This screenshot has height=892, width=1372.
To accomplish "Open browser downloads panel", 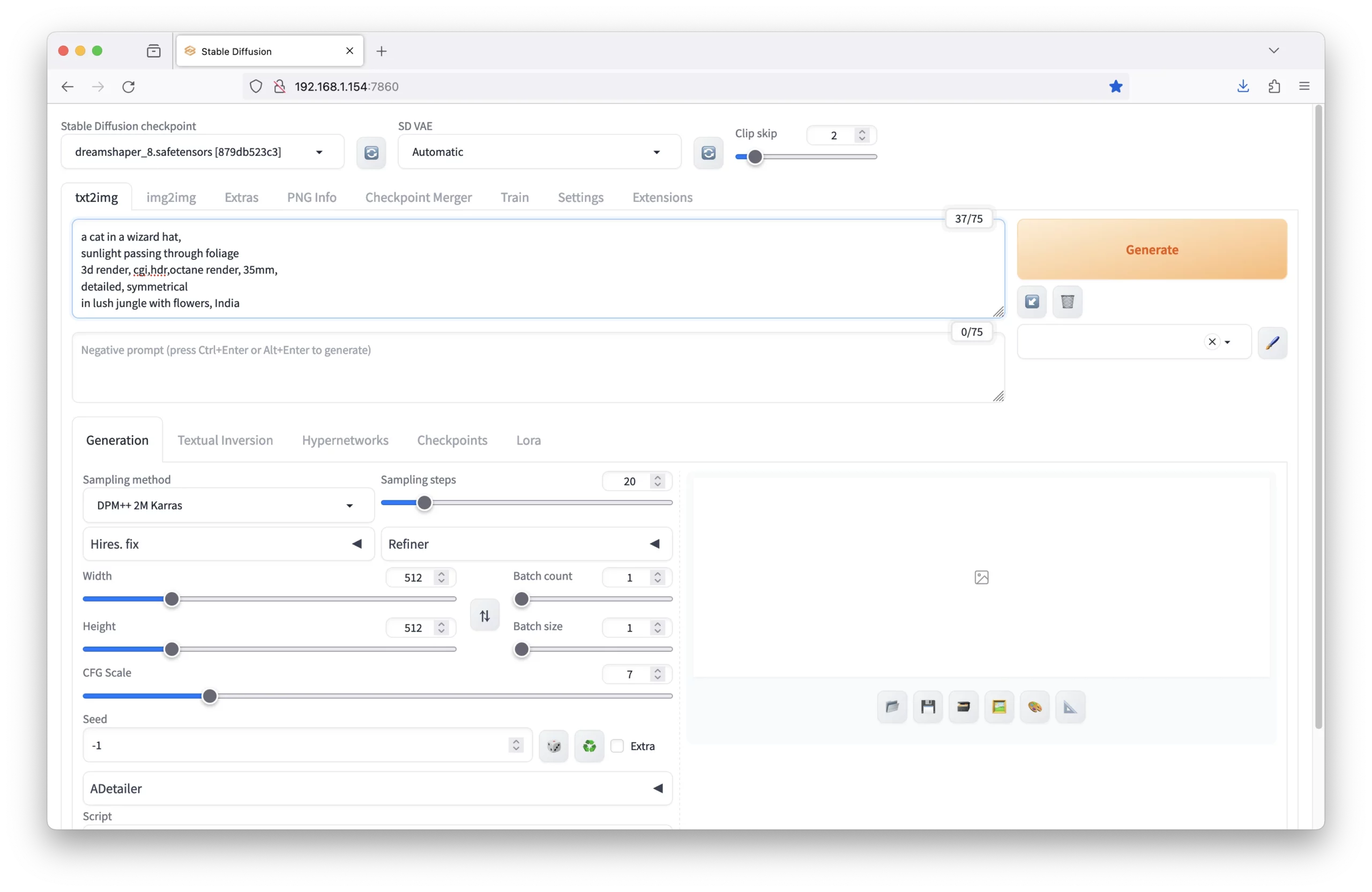I will tap(1243, 86).
